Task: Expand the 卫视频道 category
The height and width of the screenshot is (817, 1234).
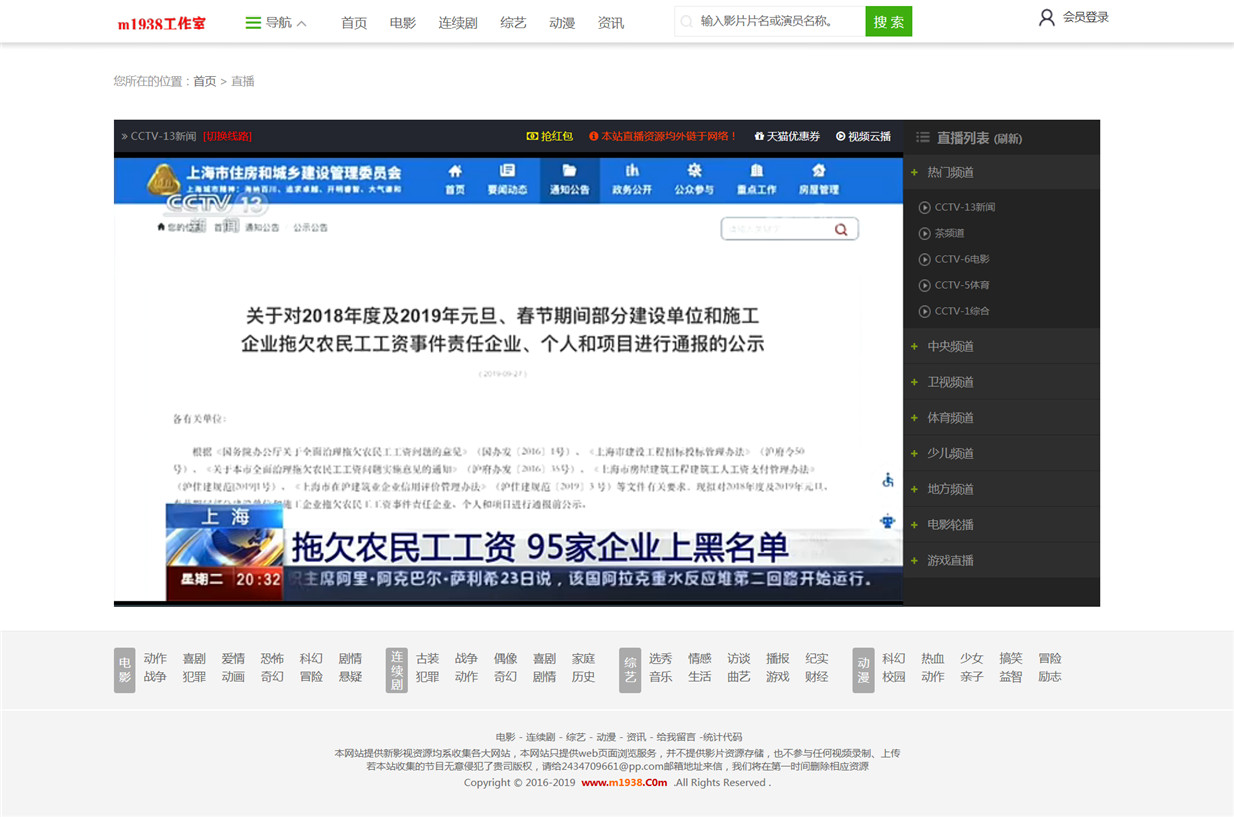Action: [x=1001, y=382]
